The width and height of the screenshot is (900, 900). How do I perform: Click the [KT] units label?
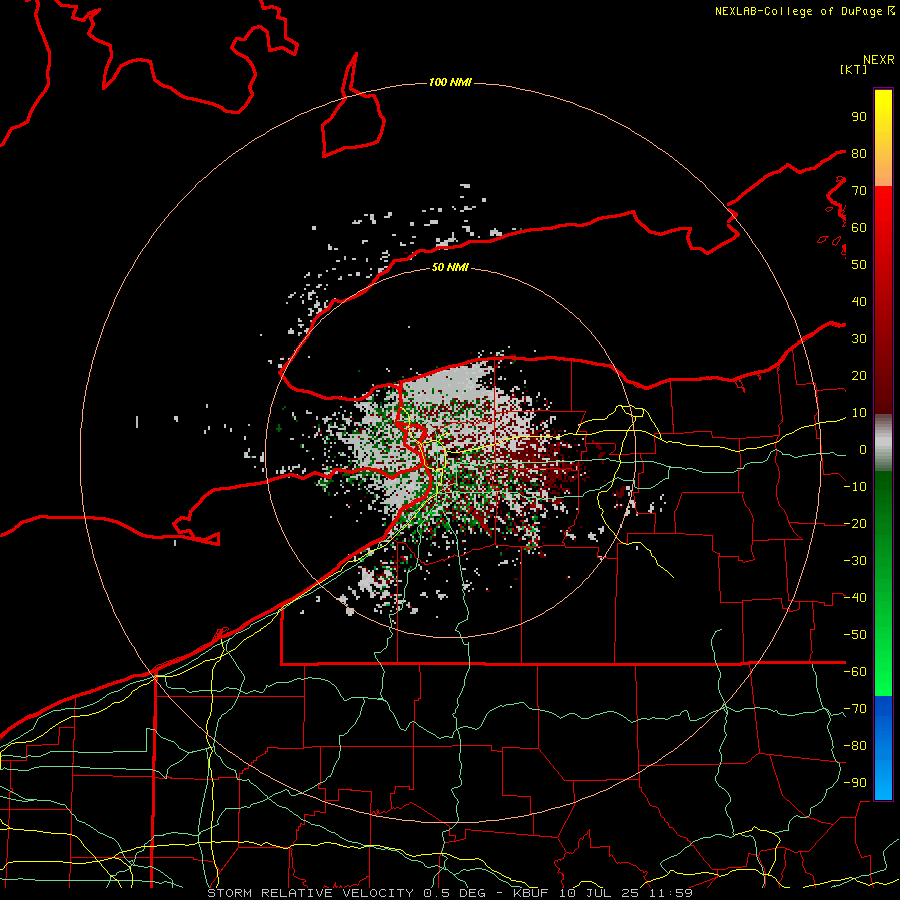tap(853, 69)
